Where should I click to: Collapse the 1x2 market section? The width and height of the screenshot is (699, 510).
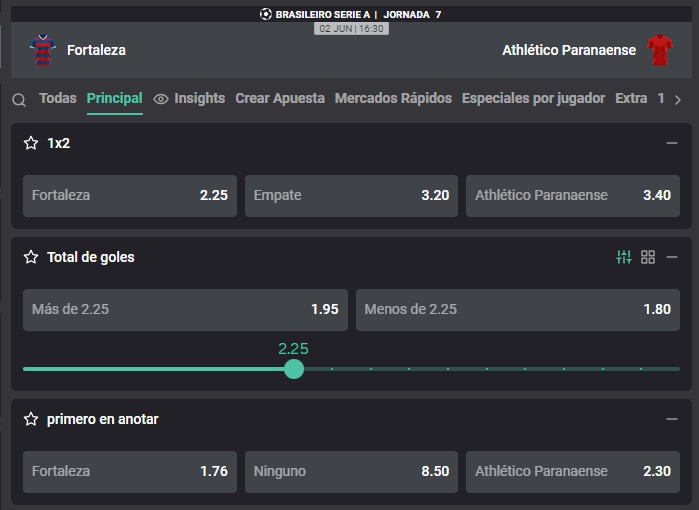[x=672, y=143]
